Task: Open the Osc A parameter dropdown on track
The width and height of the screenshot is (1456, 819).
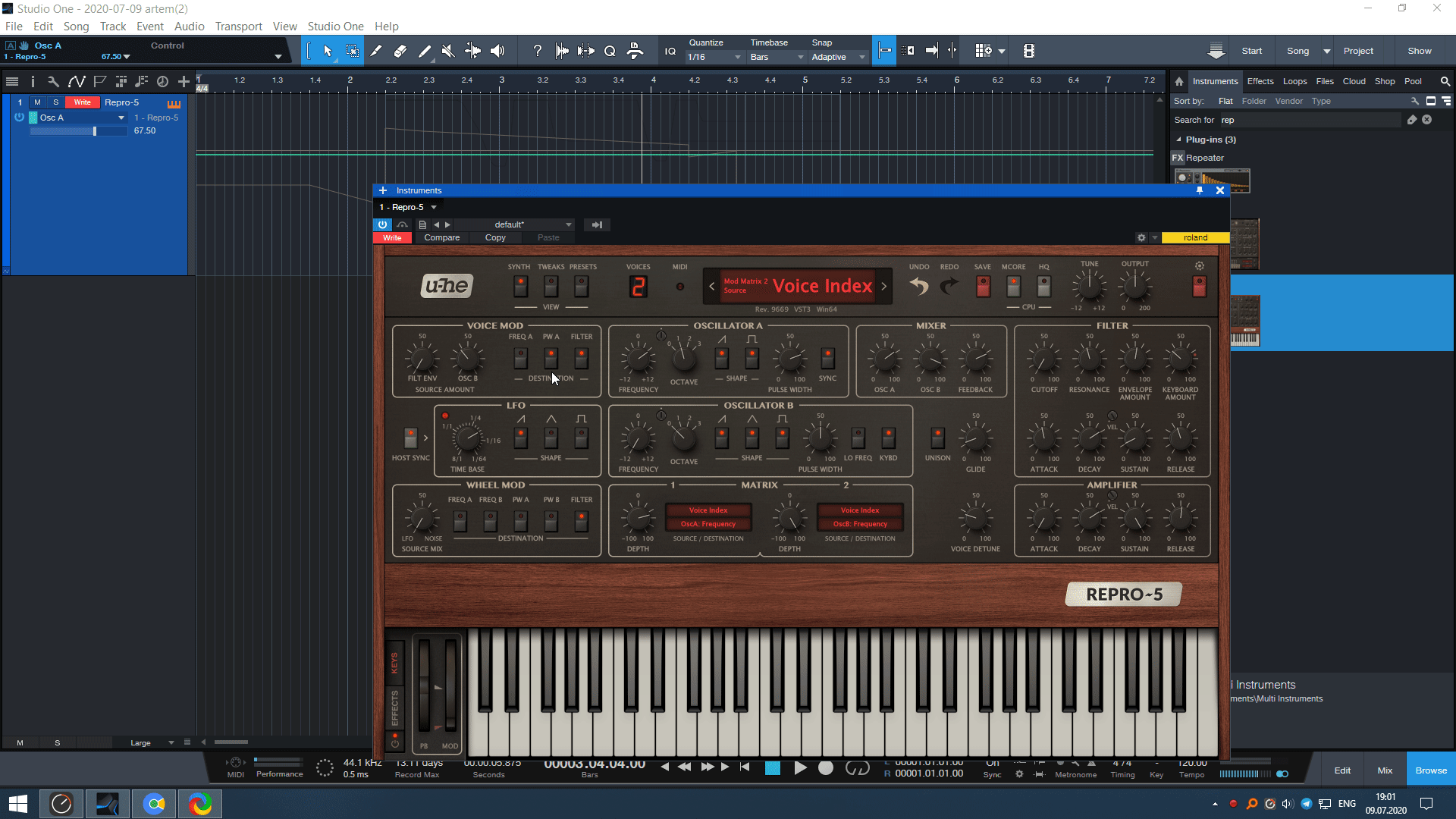Action: click(x=82, y=118)
